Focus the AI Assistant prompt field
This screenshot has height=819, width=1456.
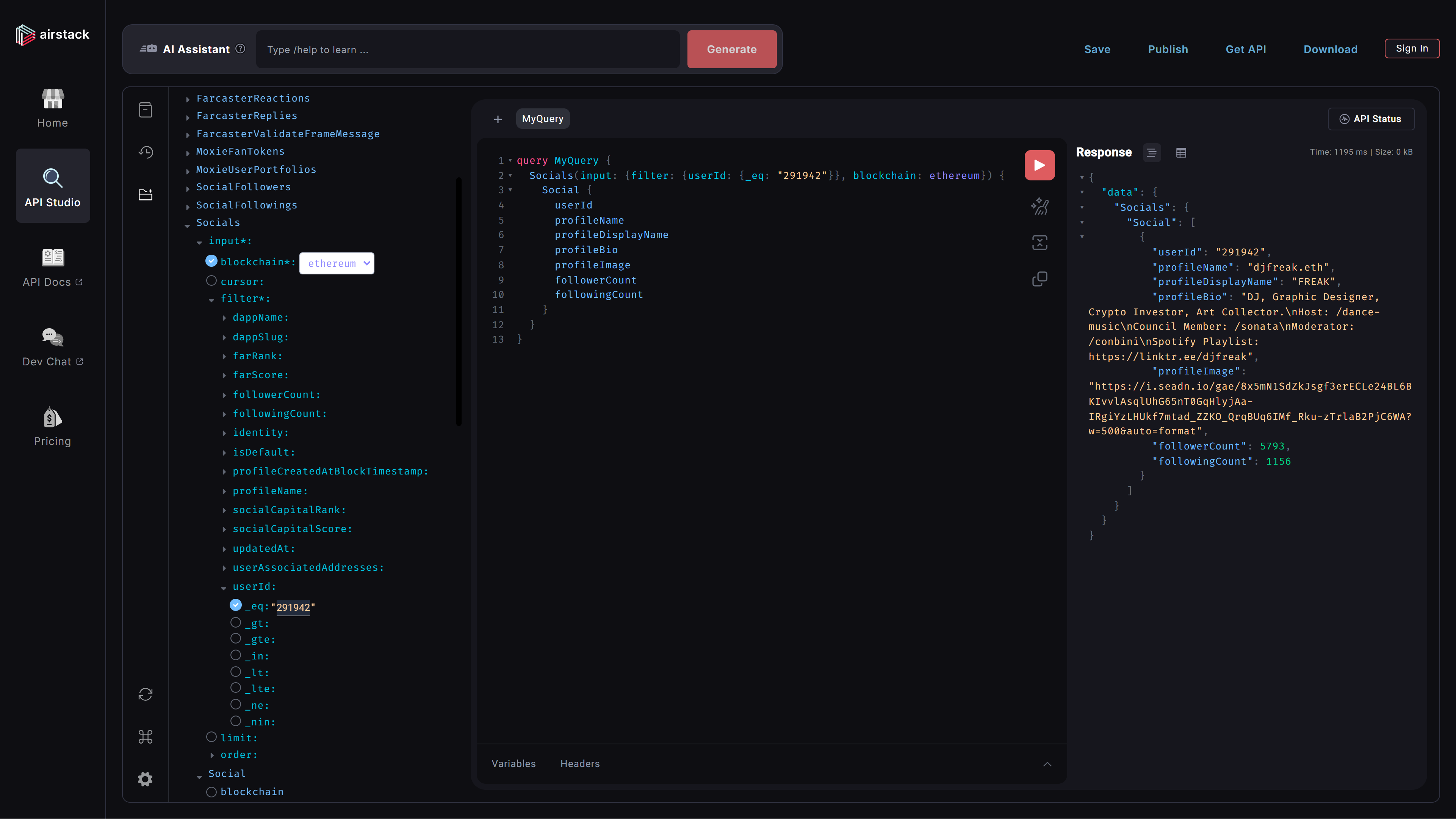467,49
